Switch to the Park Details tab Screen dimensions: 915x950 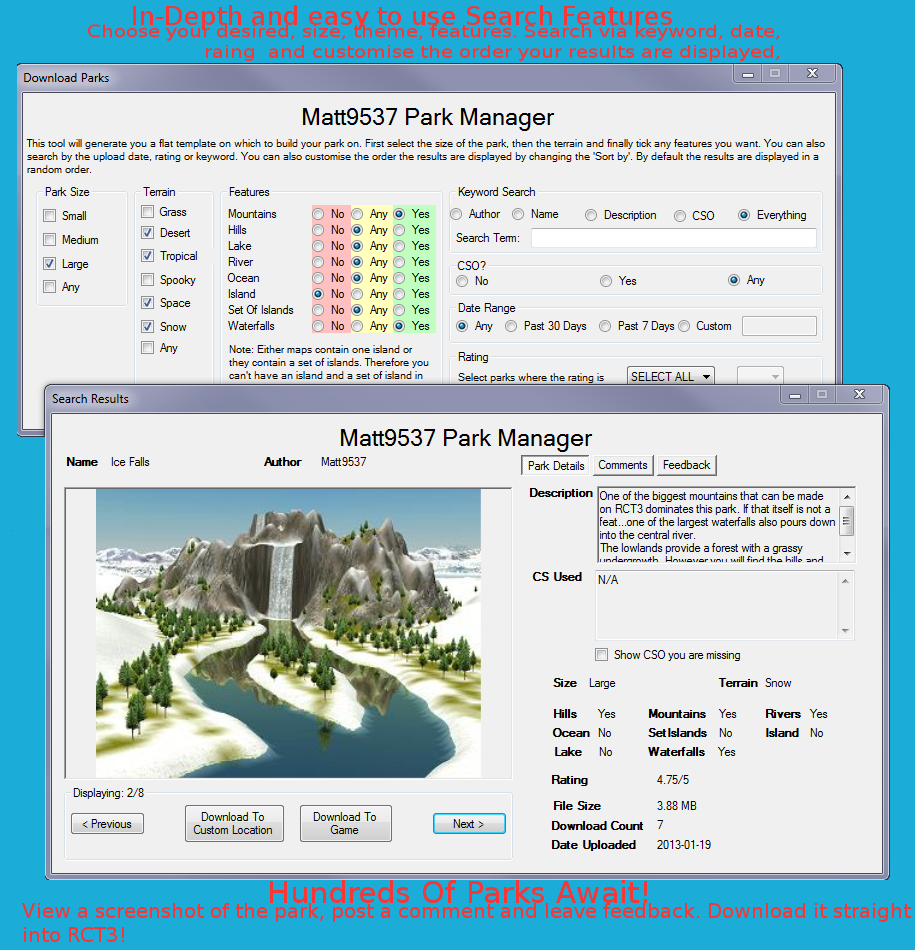tap(555, 465)
